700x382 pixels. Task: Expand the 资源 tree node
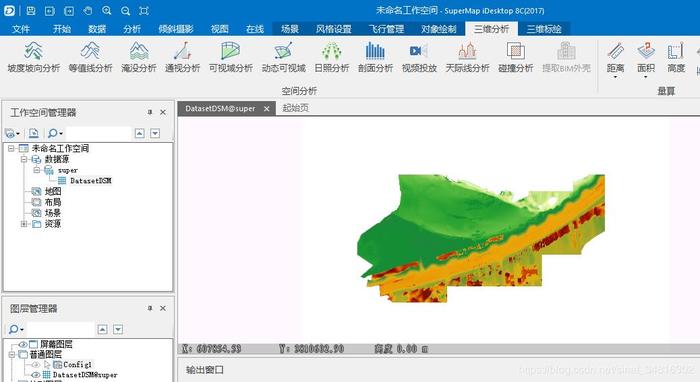click(24, 224)
